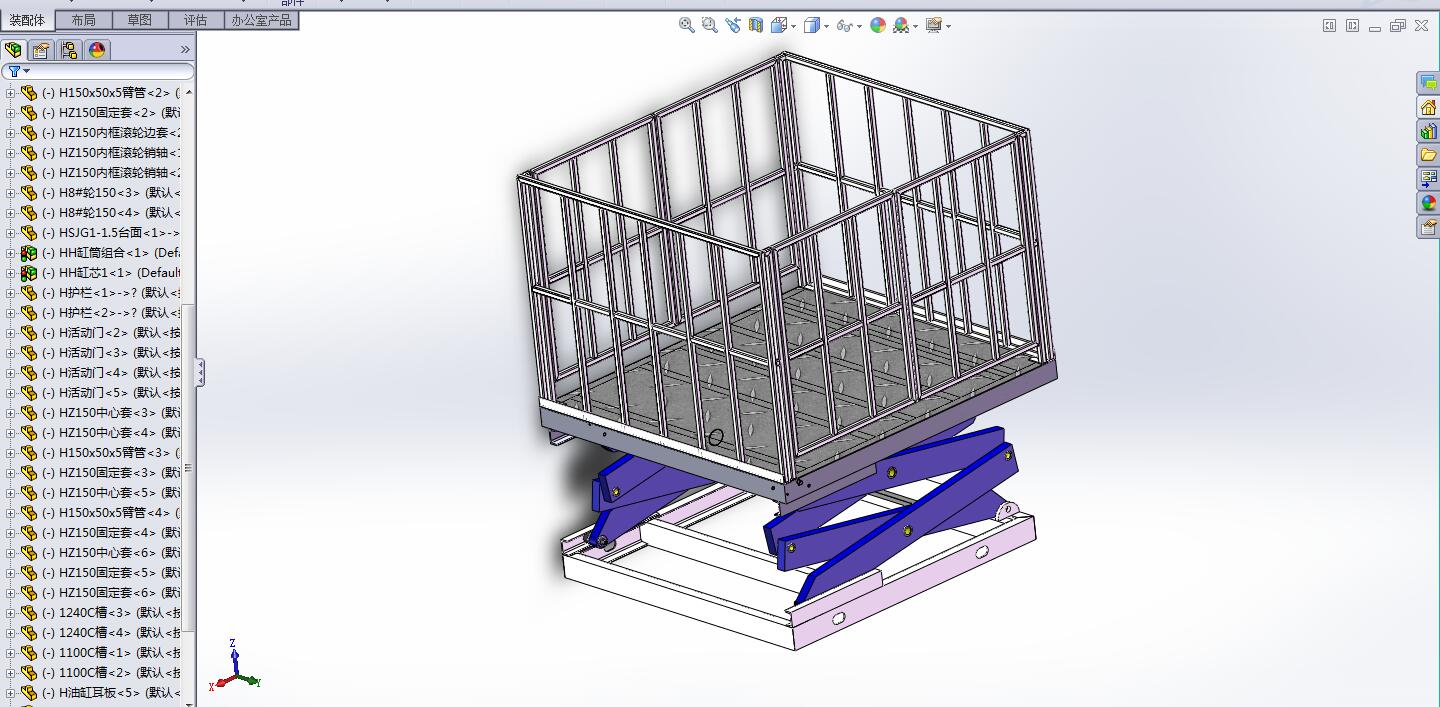1440x707 pixels.
Task: Click the HH缸芯1<1> sub-assembly icon
Action: [29, 273]
